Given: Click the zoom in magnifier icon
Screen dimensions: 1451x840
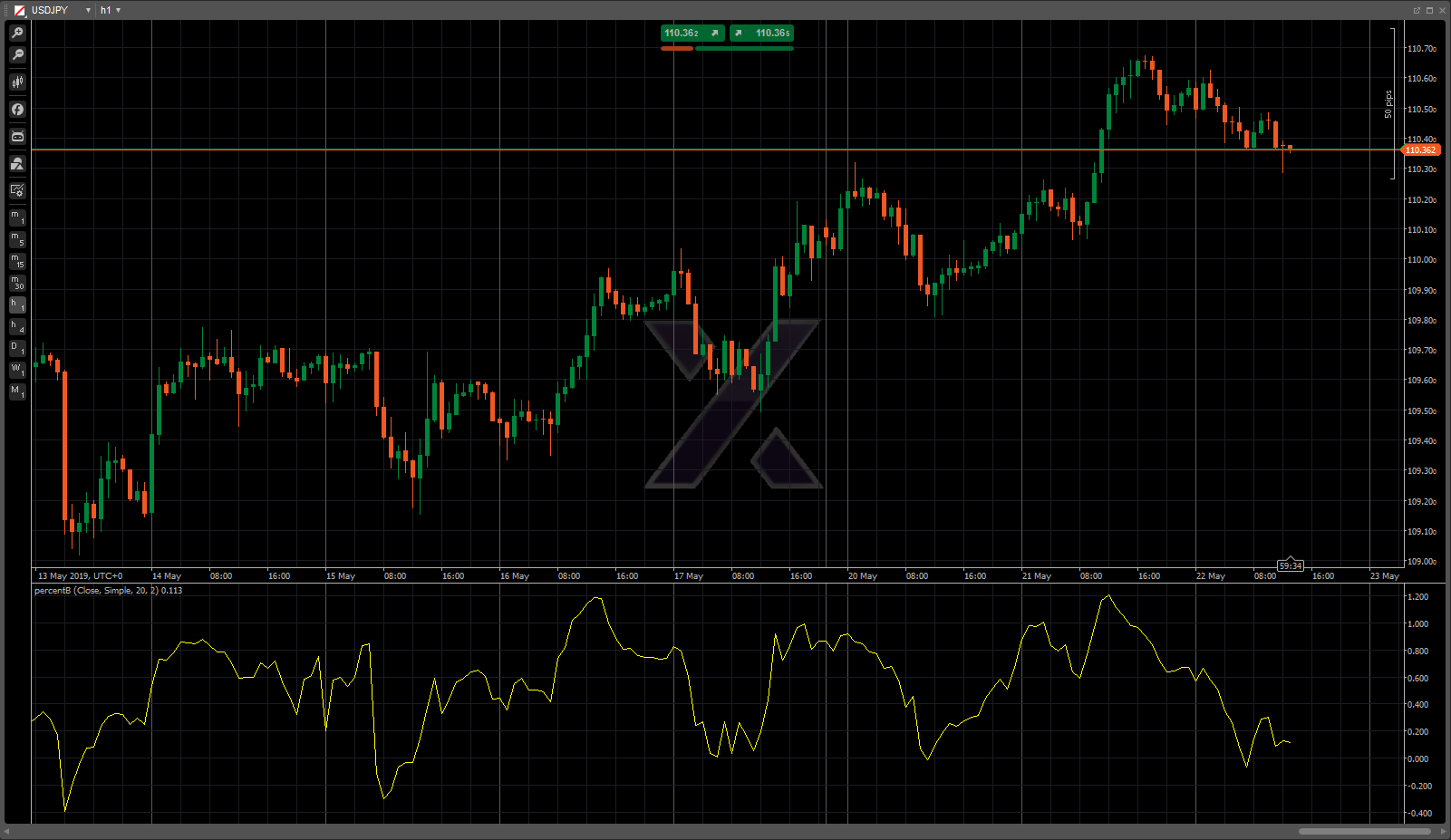Looking at the screenshot, I should [17, 33].
